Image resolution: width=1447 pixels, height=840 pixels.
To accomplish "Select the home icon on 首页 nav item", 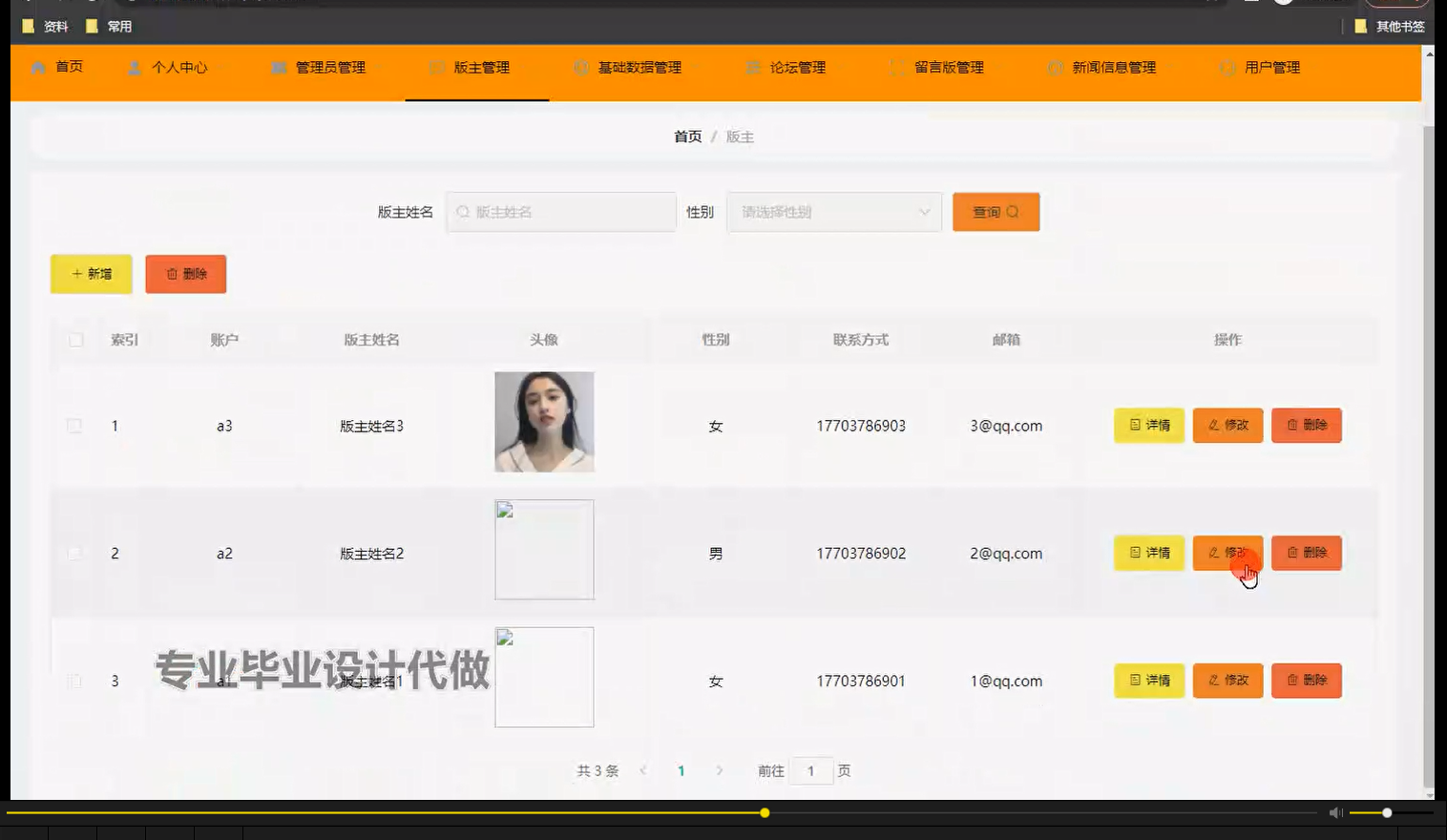I will click(x=39, y=67).
